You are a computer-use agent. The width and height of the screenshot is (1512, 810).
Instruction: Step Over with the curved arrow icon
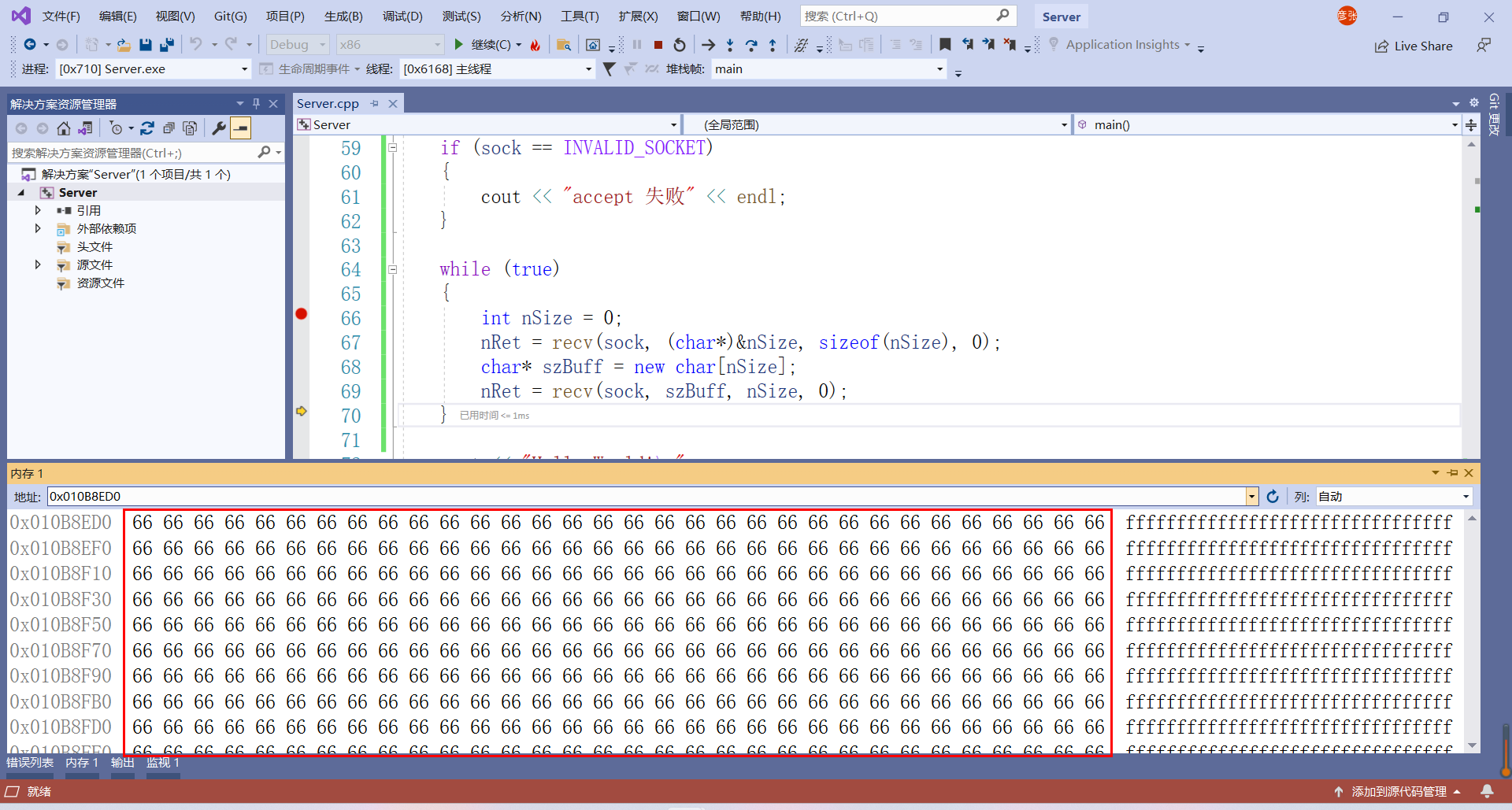tap(751, 45)
